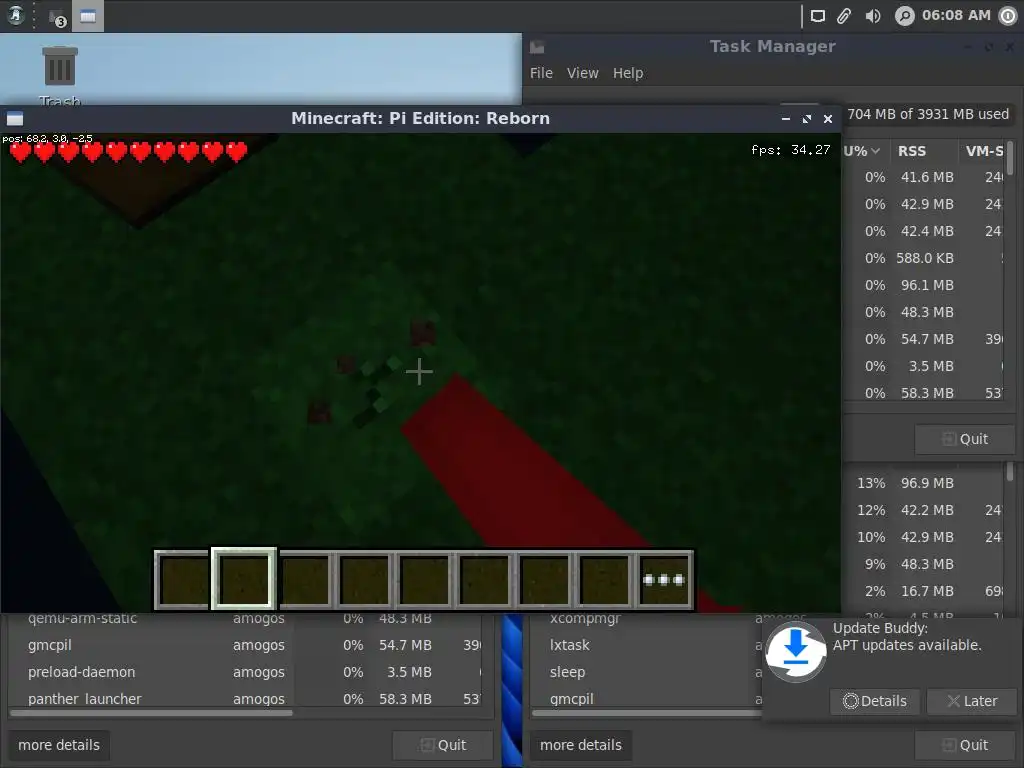The width and height of the screenshot is (1024, 768).
Task: Select the sleep process row
Action: [x=647, y=672]
